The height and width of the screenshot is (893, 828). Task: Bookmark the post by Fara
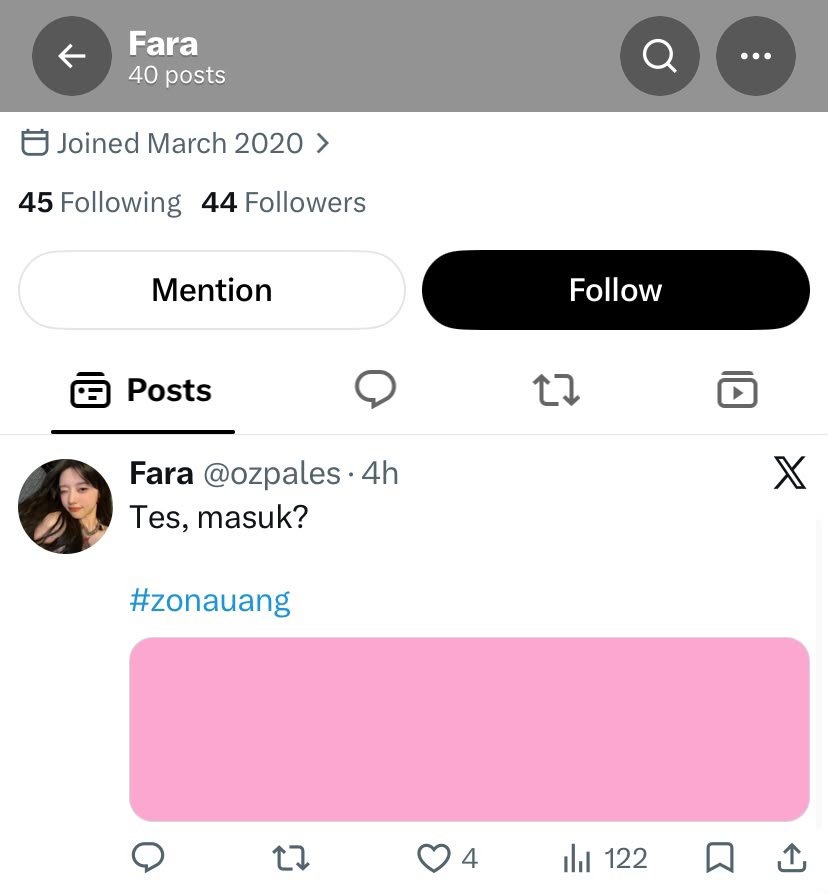(x=720, y=857)
